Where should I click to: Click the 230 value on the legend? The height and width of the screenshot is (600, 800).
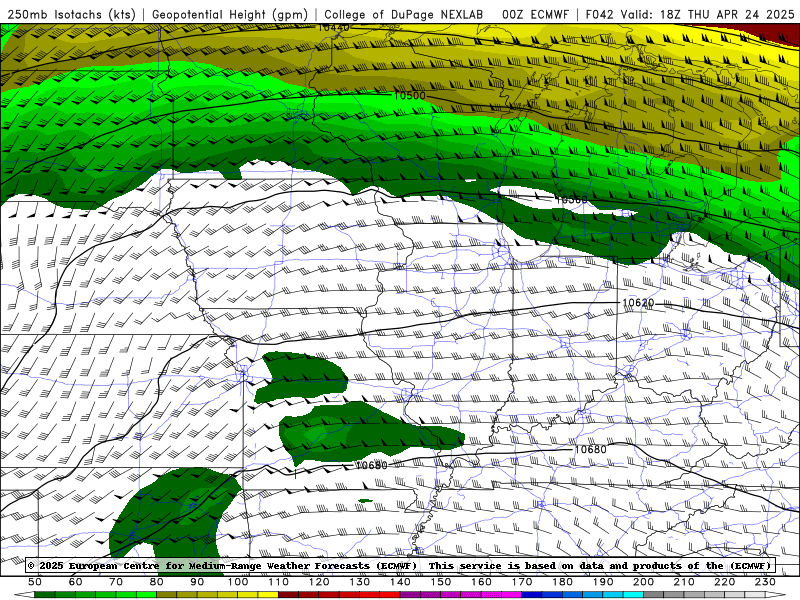tap(765, 582)
